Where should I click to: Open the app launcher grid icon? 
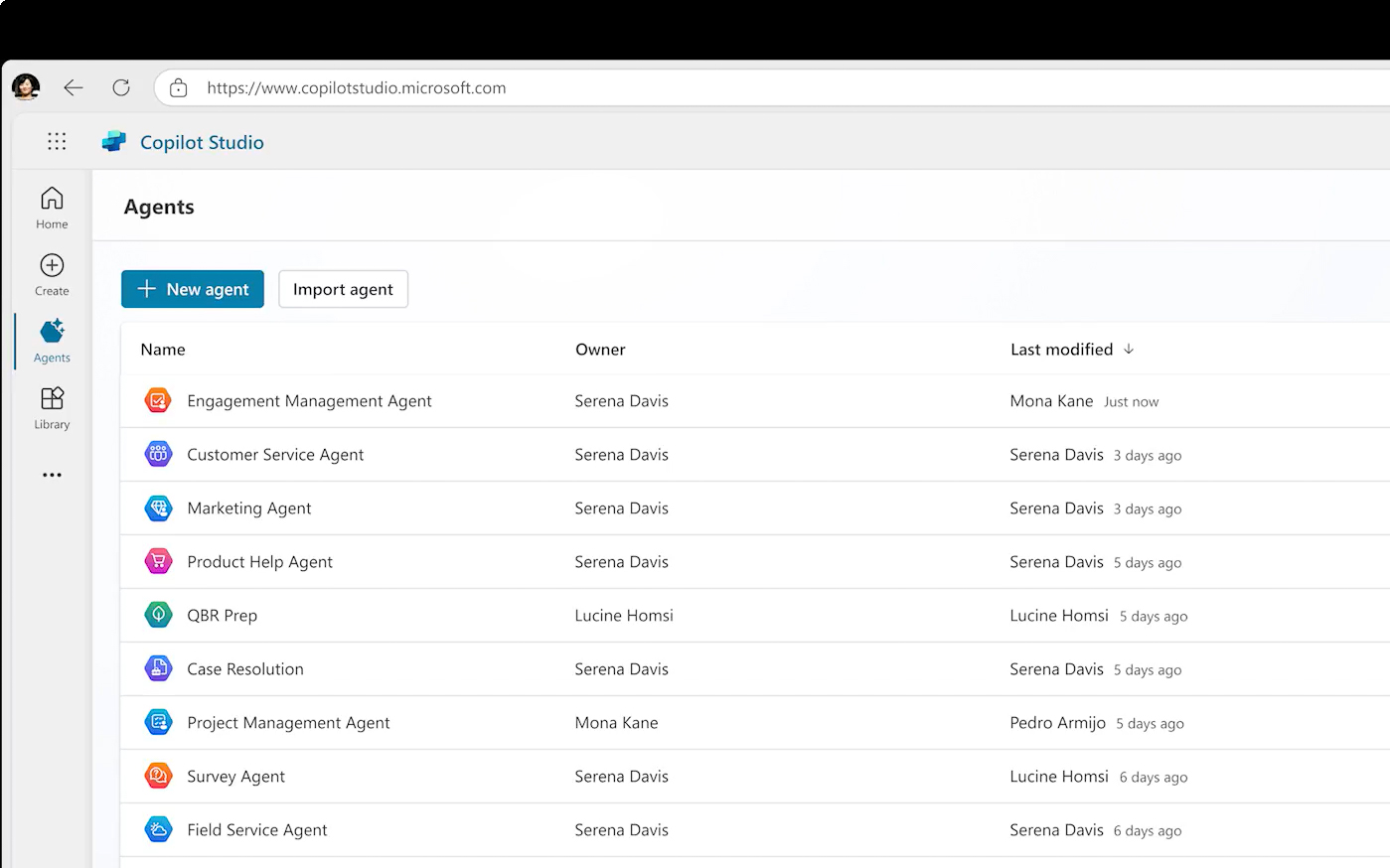point(57,142)
